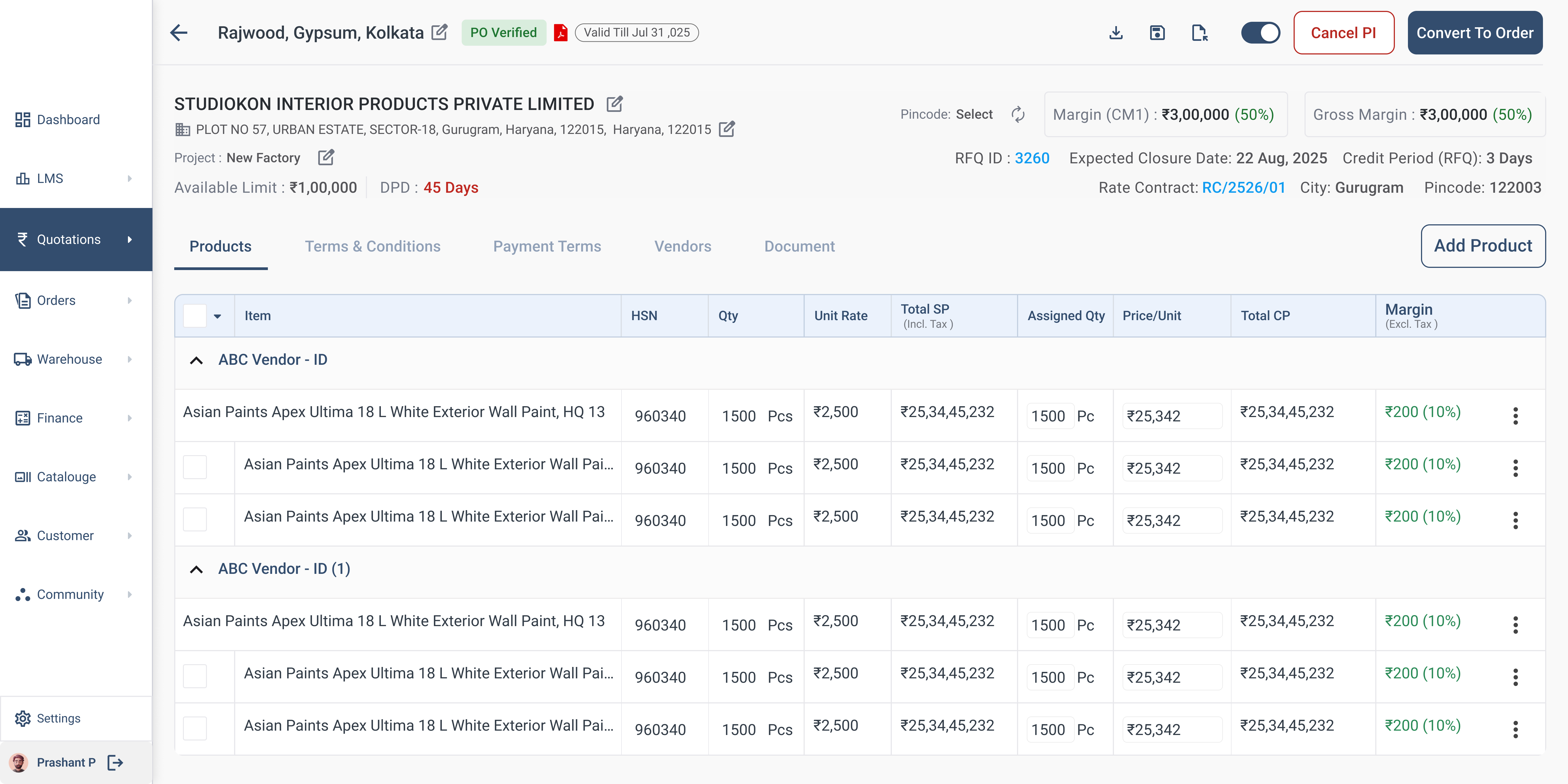Collapse the ABC Vendor - ID (1) group
Screen dimensions: 1568x784
coord(195,569)
